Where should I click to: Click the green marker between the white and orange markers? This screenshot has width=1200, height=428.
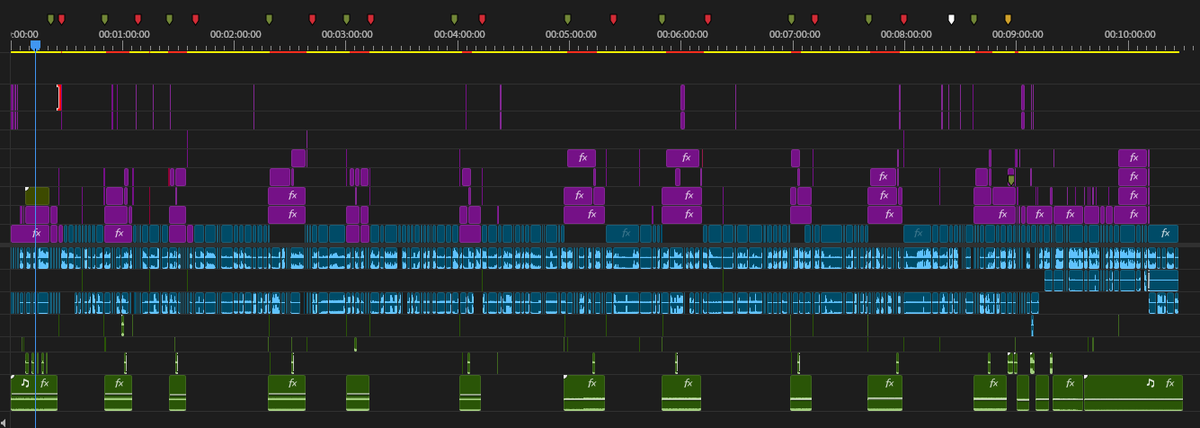(974, 18)
